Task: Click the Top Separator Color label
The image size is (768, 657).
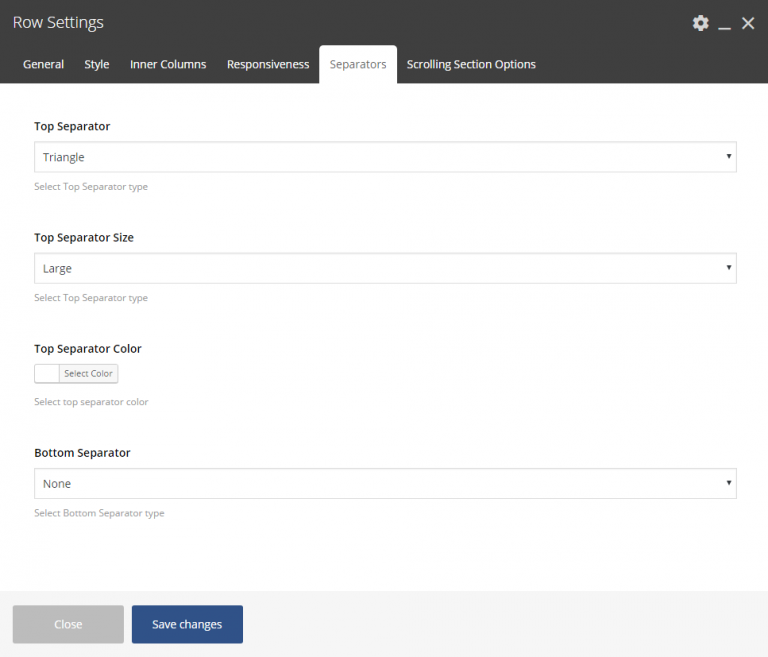Action: (88, 349)
